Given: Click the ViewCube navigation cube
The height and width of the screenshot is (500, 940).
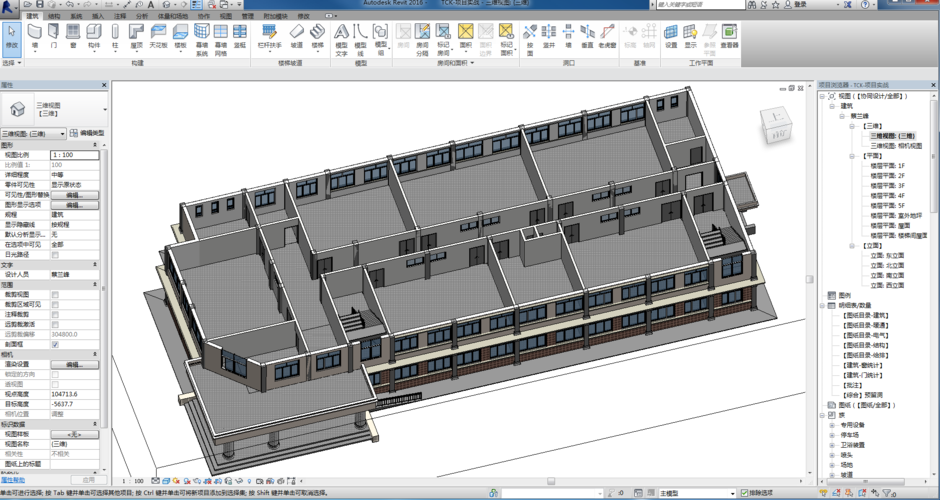Looking at the screenshot, I should click(775, 125).
